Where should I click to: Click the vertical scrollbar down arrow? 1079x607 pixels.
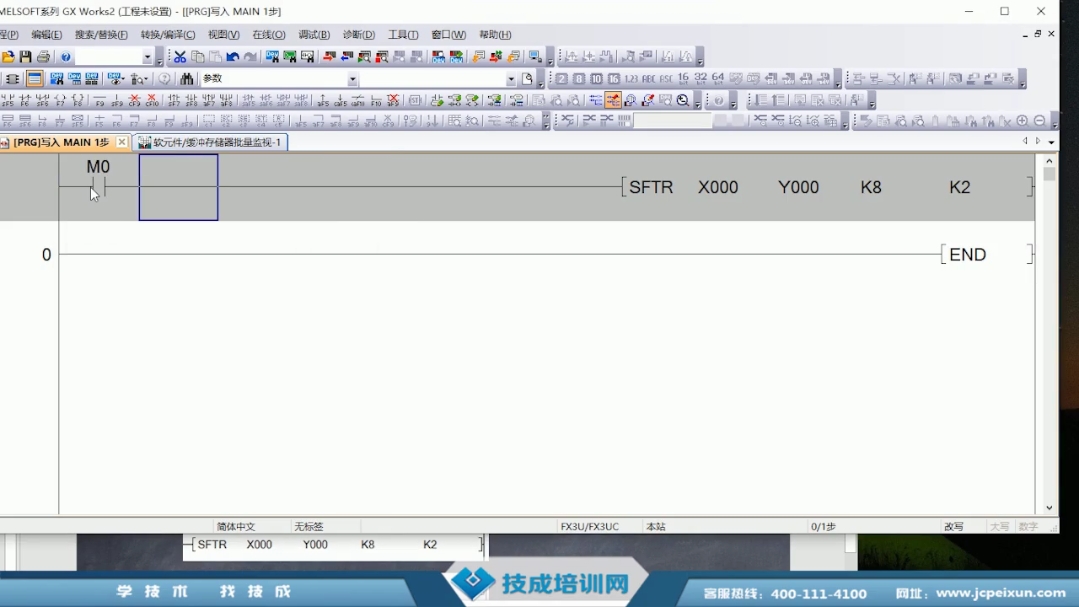tap(1049, 508)
